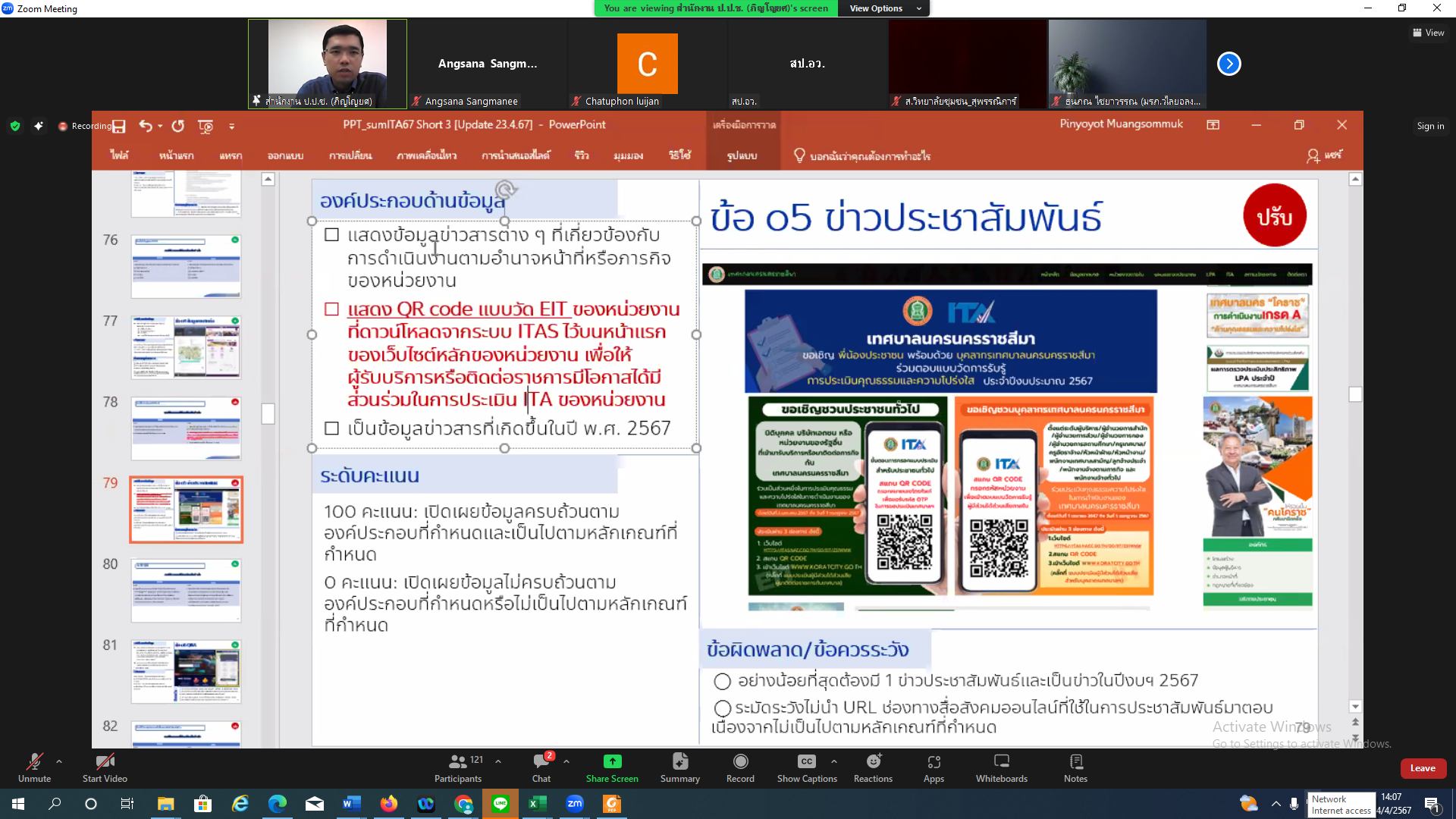Click circle bullet before อย่างน้อยที่สุดต้องมี
1456x819 pixels.
pos(722,681)
